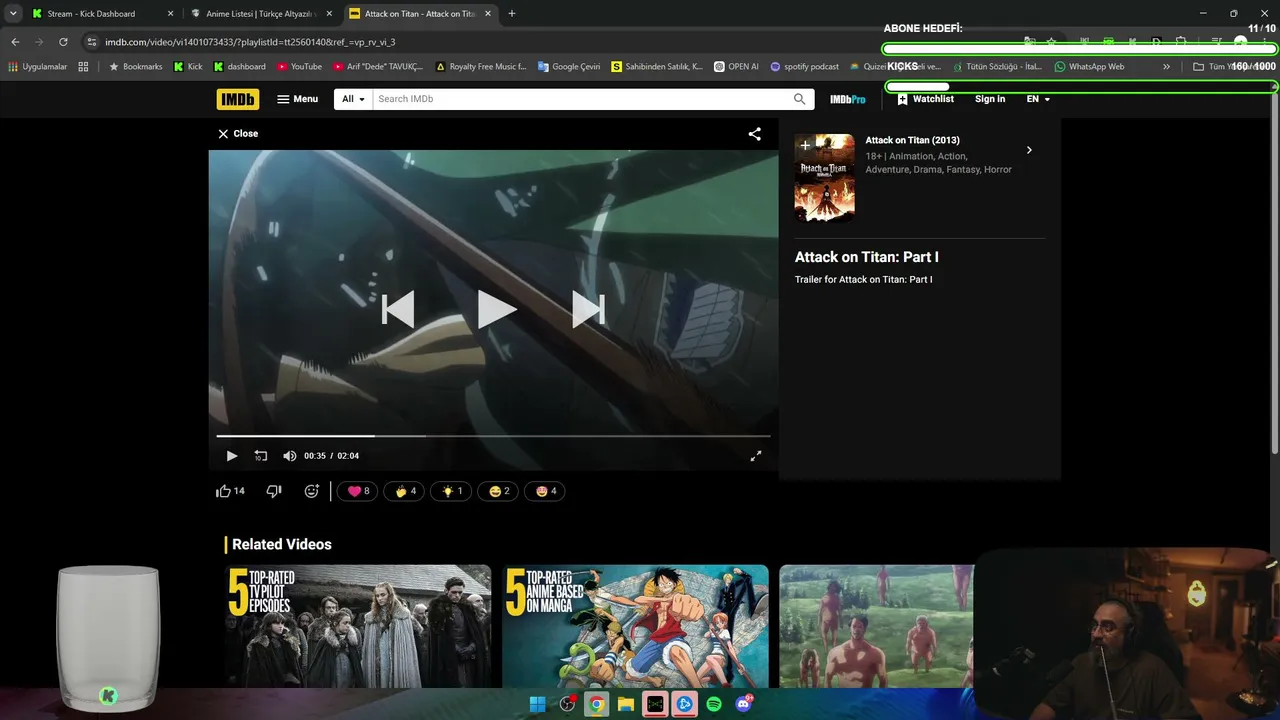The width and height of the screenshot is (1280, 720).
Task: Click the search magnifier icon
Action: pyautogui.click(x=799, y=99)
